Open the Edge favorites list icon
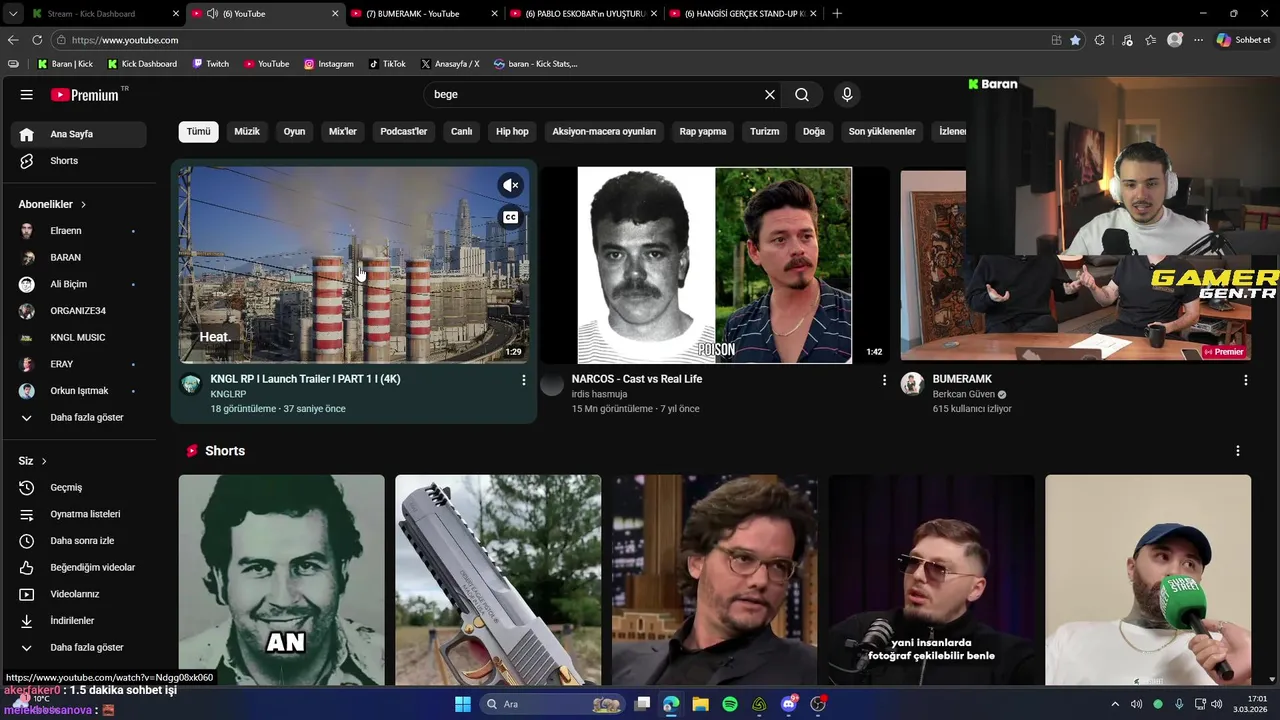1280x720 pixels. click(x=1151, y=40)
